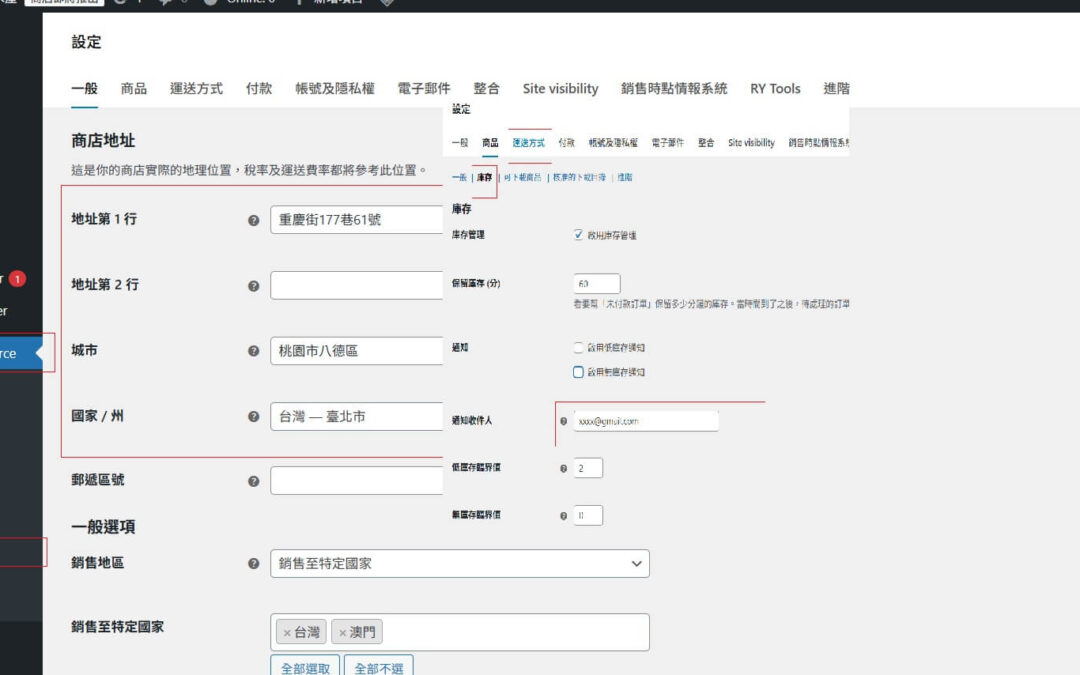1080x675 pixels.
Task: Click help icon beside 無庫存臨界值
Action: click(563, 516)
